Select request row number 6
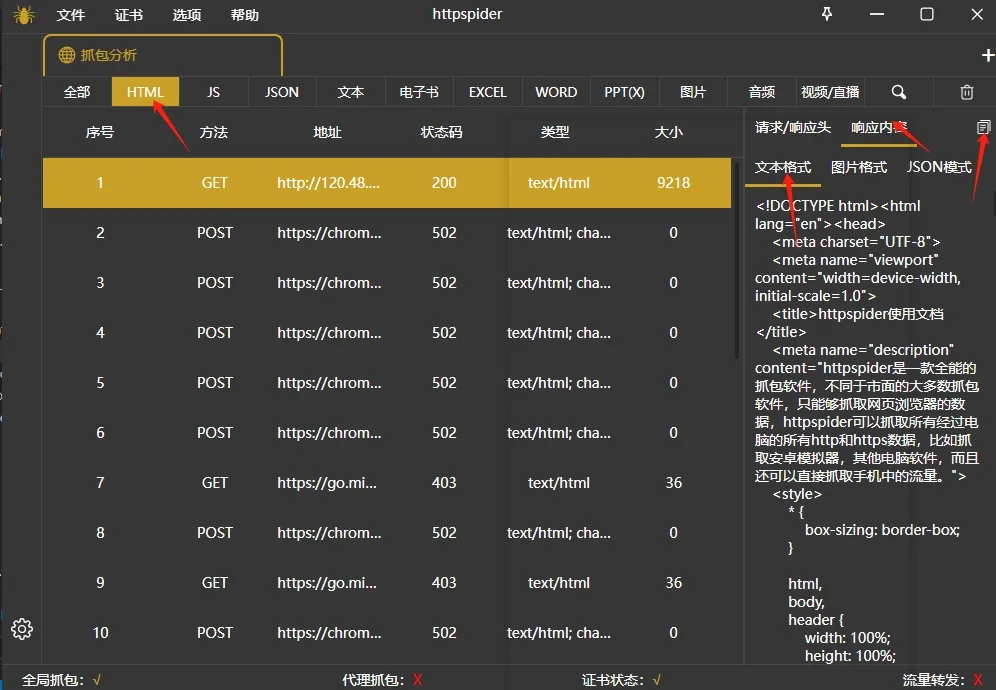This screenshot has width=996, height=690. pos(387,433)
